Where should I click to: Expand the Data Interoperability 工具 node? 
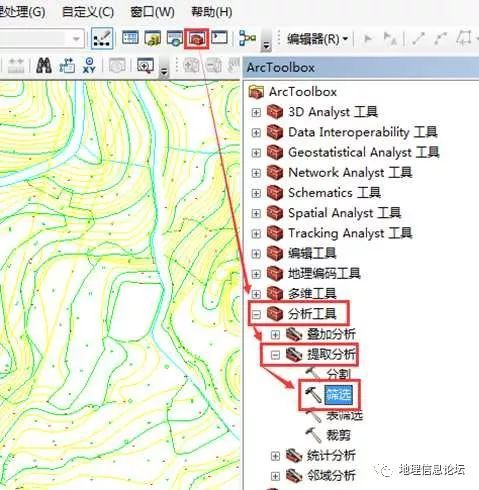click(256, 133)
